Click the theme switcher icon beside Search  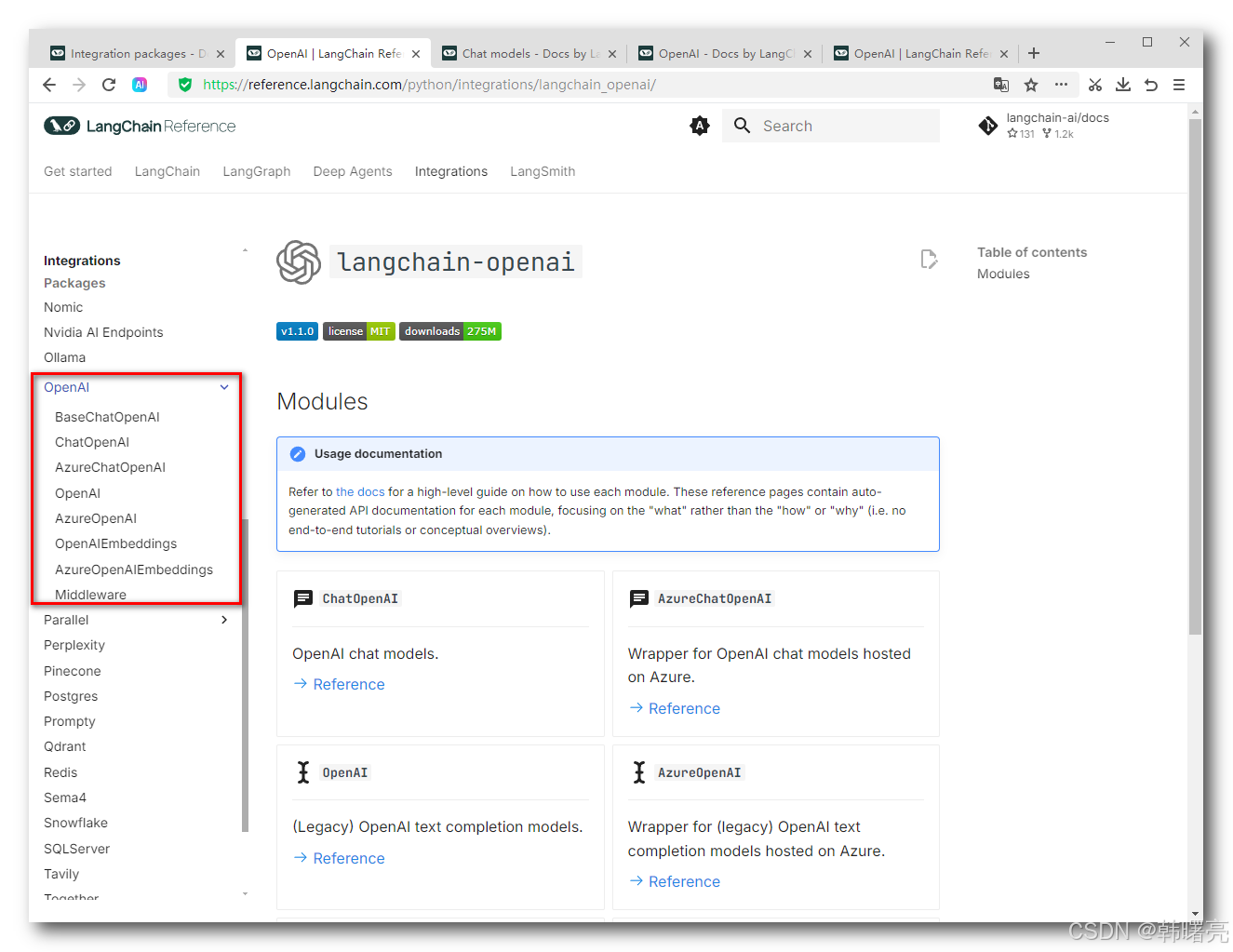pos(700,126)
